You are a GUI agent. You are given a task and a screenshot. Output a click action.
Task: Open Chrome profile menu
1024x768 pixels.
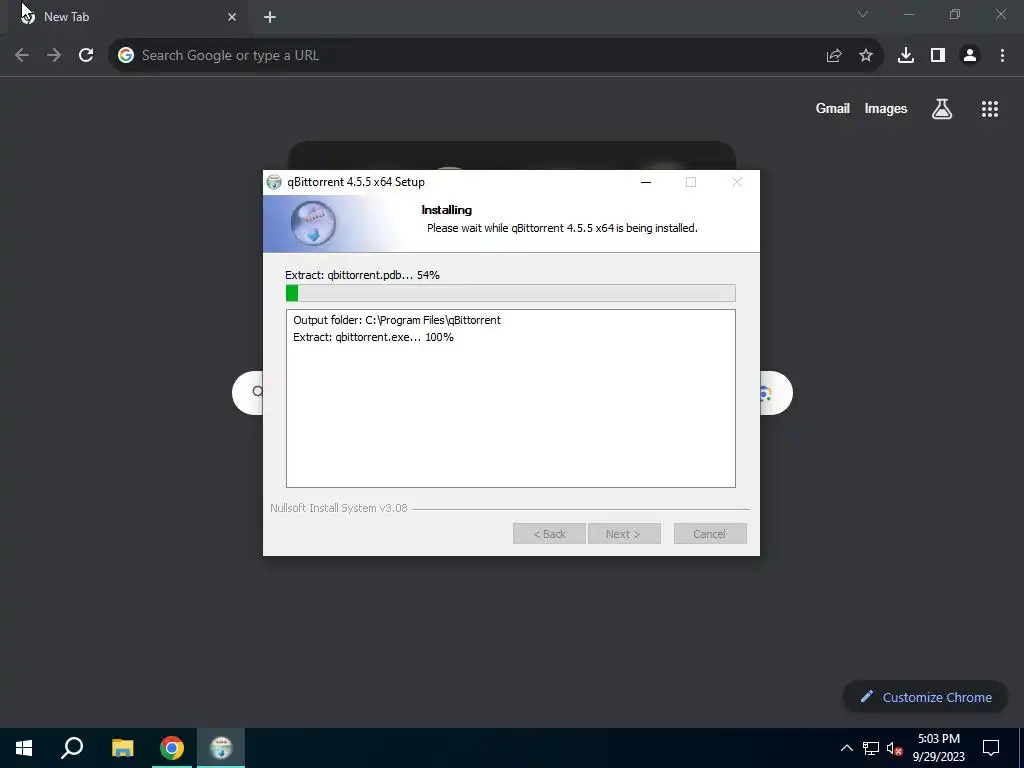[970, 56]
